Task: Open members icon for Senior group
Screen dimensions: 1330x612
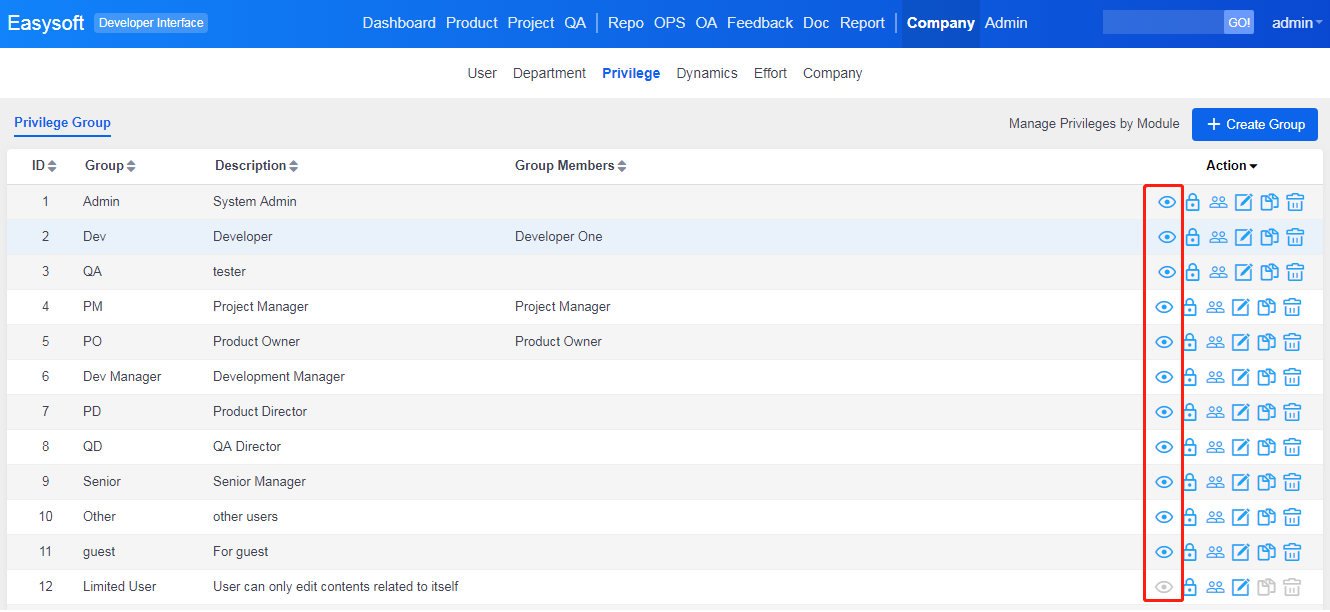Action: tap(1215, 482)
